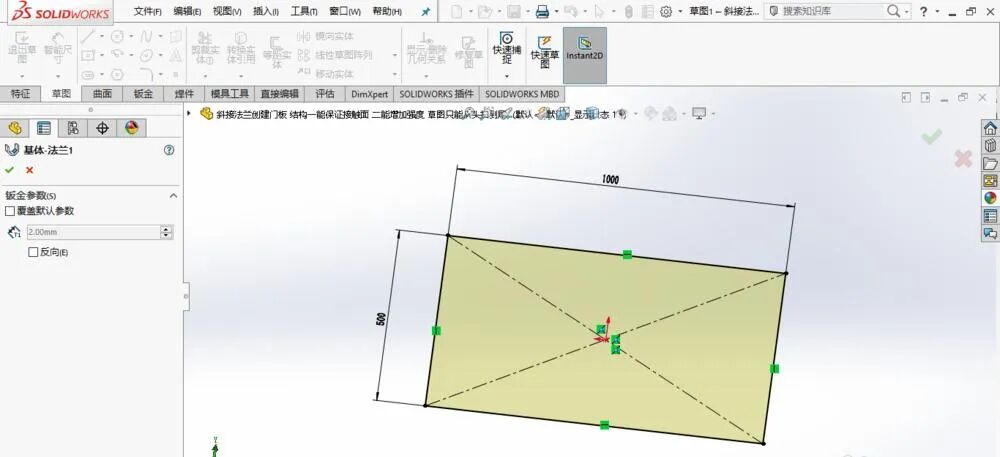This screenshot has width=1000, height=457.
Task: Open the Design Library icon in task pane
Action: pyautogui.click(x=990, y=145)
